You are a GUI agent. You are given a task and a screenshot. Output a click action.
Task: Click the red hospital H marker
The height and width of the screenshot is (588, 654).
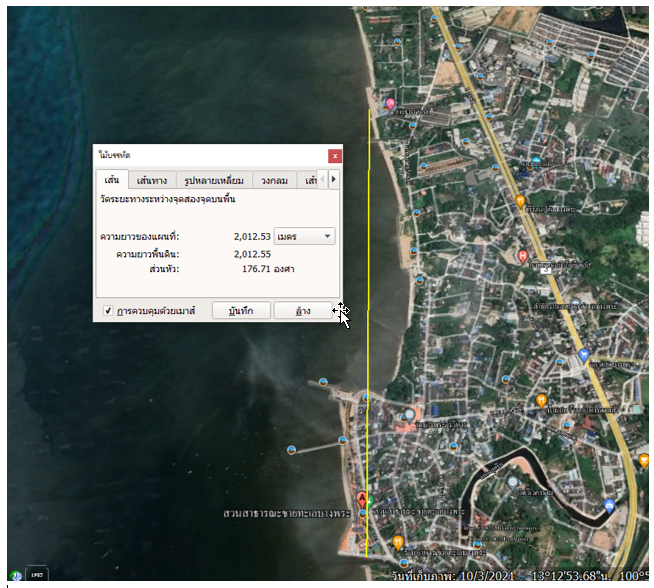[523, 256]
